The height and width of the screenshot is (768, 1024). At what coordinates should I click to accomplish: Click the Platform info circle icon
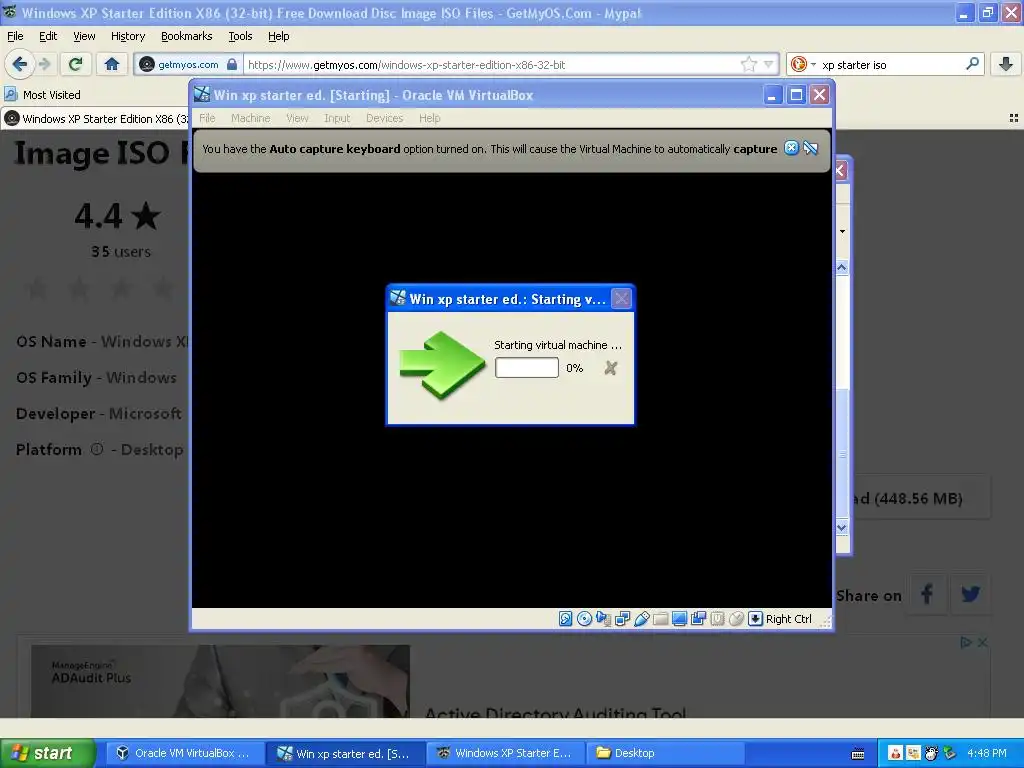(97, 449)
